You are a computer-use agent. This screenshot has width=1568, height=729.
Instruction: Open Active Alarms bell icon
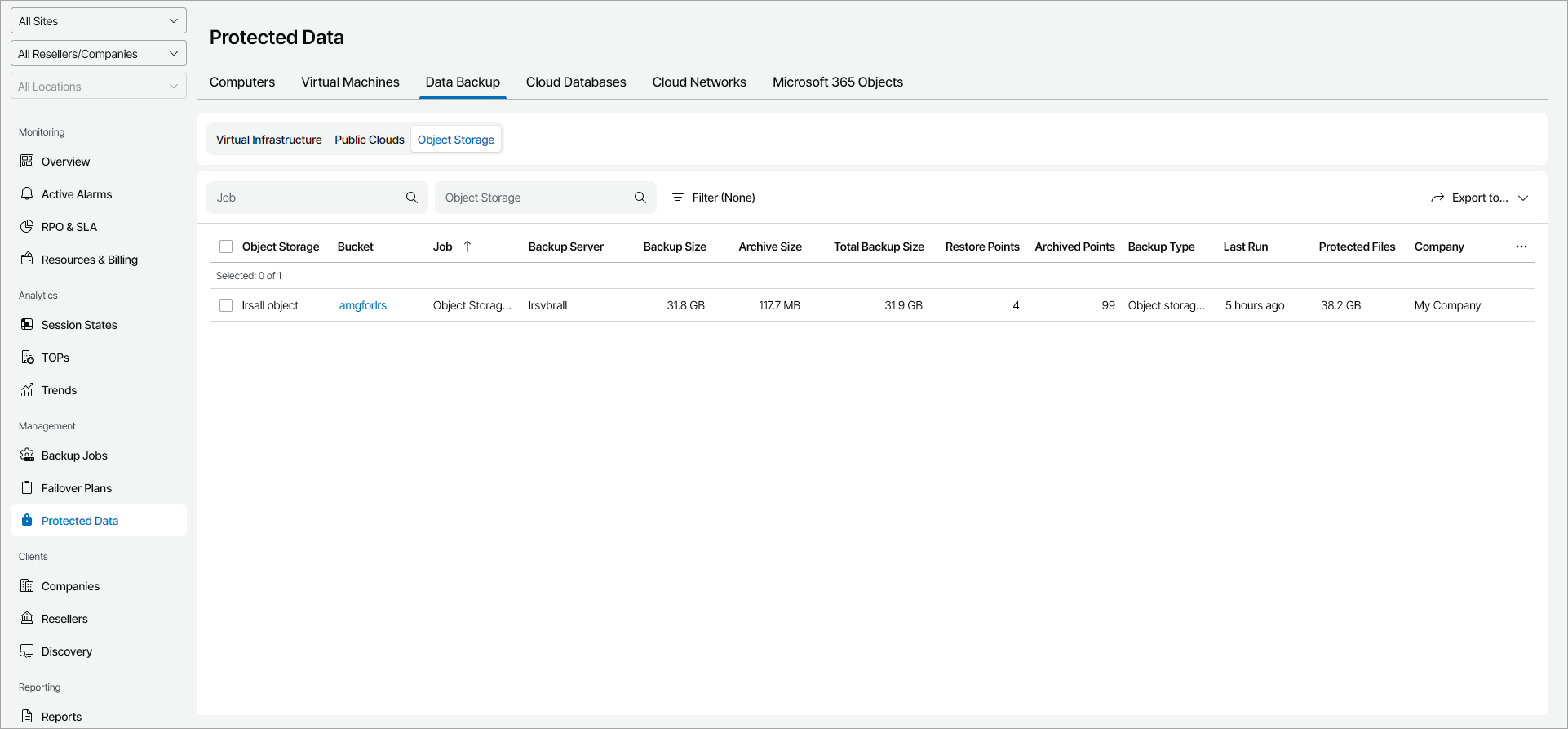[27, 194]
